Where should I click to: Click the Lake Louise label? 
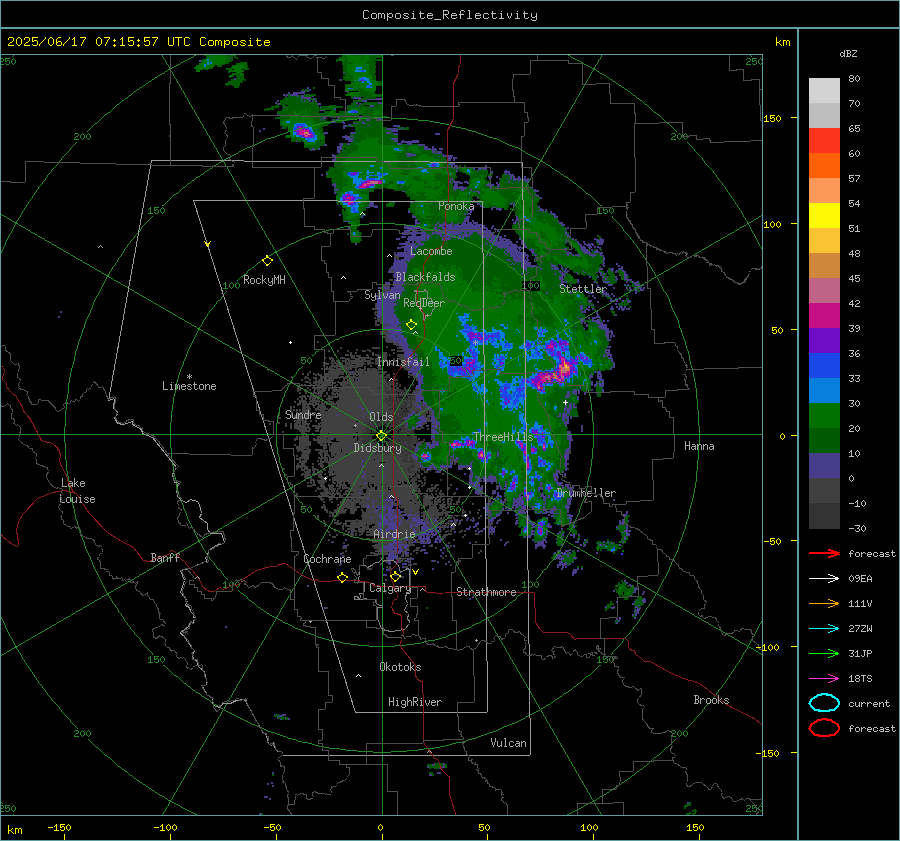pyautogui.click(x=77, y=491)
